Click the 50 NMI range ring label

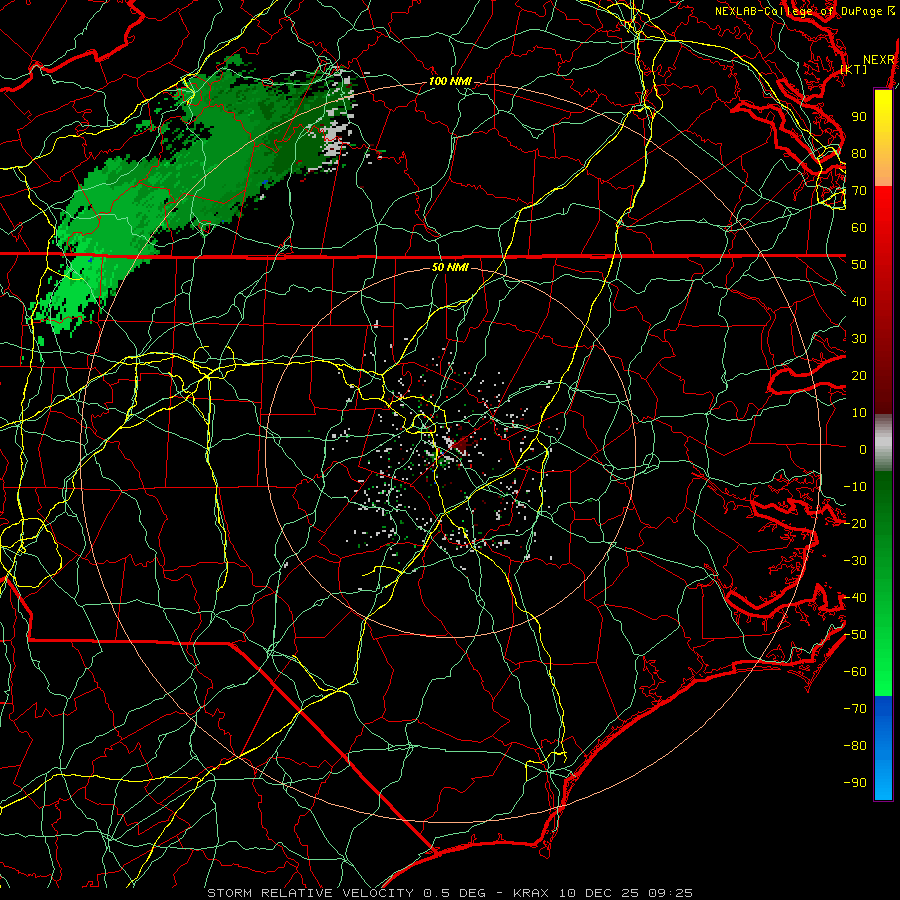(450, 267)
